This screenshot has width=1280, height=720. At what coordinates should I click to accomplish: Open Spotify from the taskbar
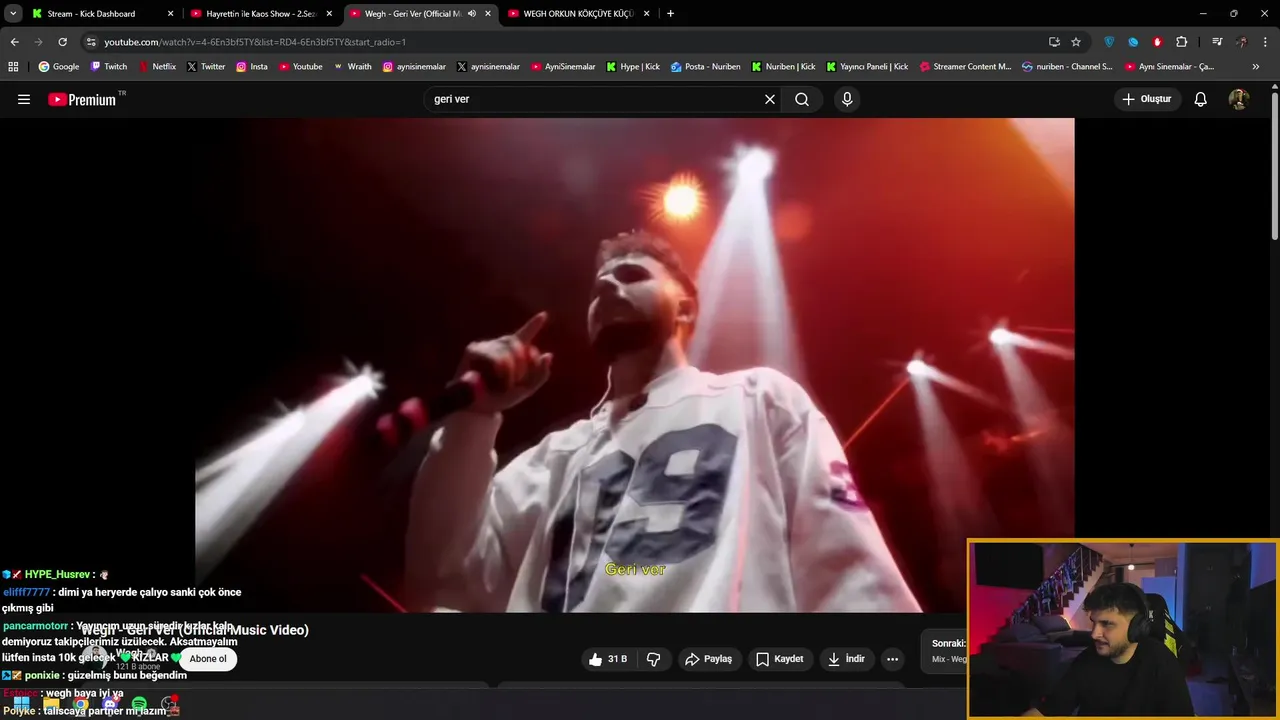coord(139,705)
